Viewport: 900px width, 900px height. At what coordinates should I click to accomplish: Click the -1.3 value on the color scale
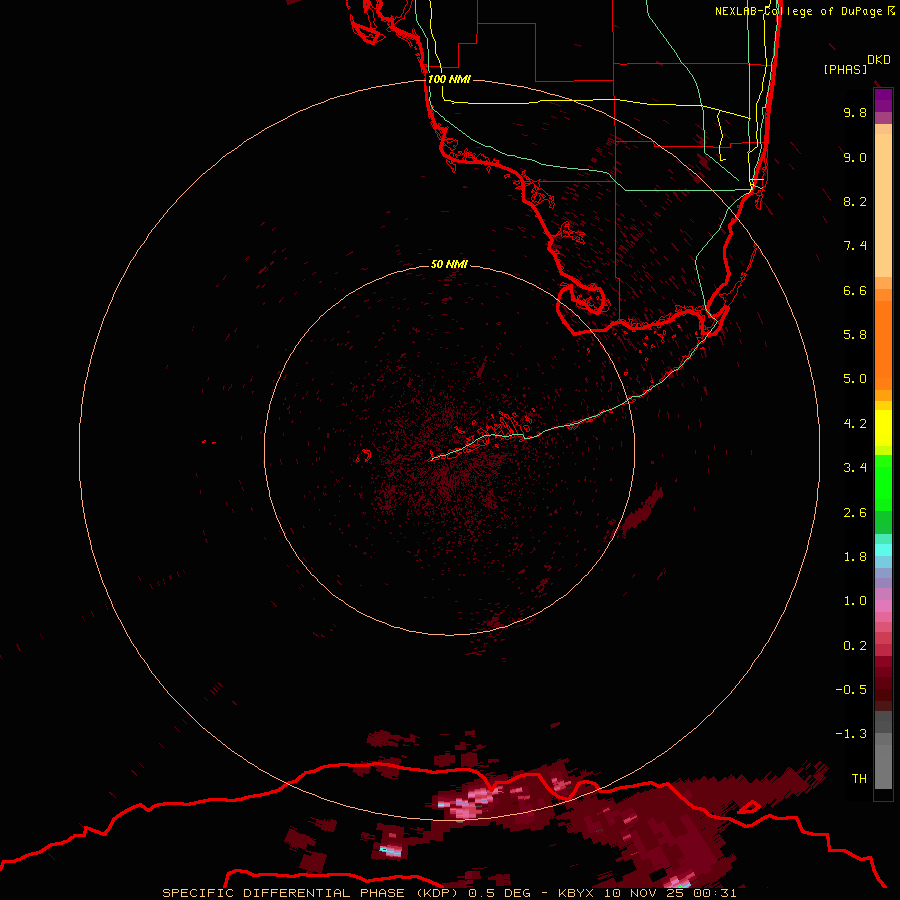click(851, 734)
